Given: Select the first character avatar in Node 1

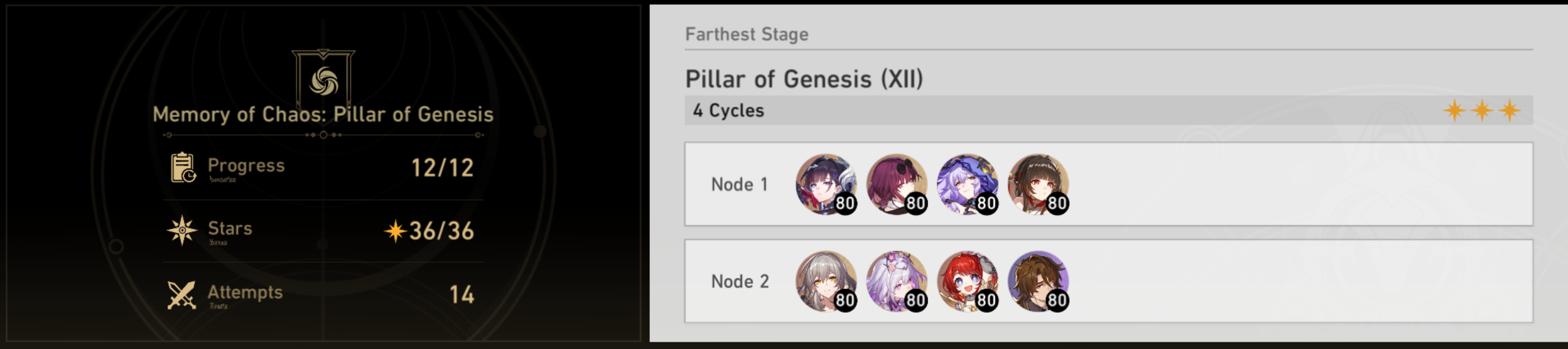Looking at the screenshot, I should (826, 184).
